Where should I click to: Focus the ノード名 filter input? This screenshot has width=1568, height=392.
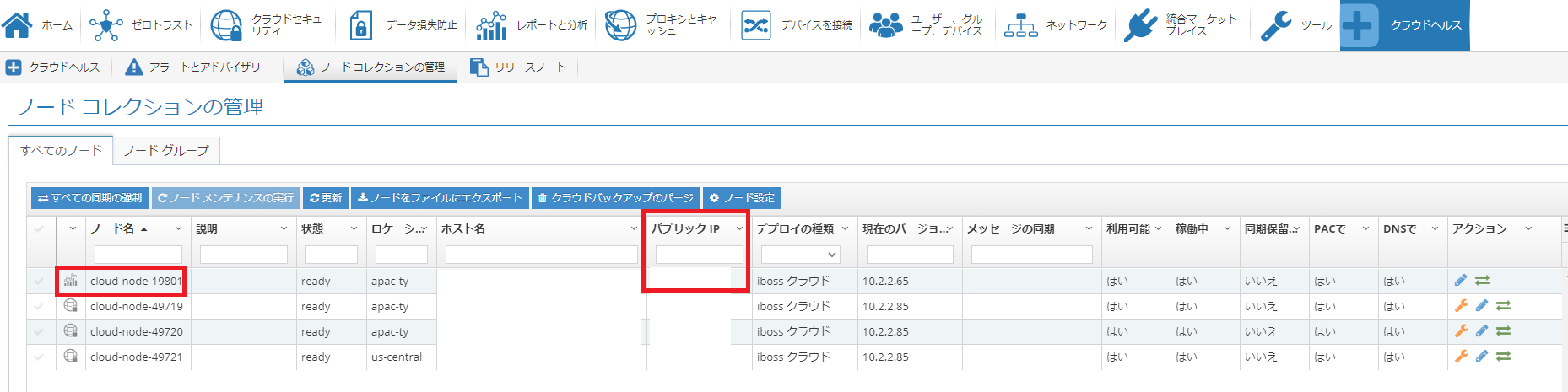138,255
